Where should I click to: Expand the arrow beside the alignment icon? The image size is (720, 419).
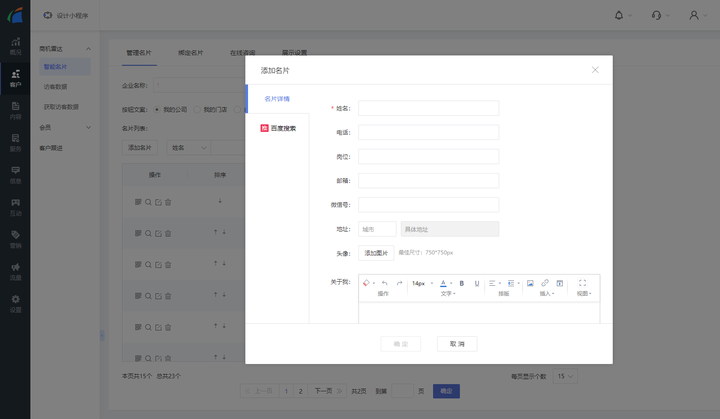coord(500,283)
